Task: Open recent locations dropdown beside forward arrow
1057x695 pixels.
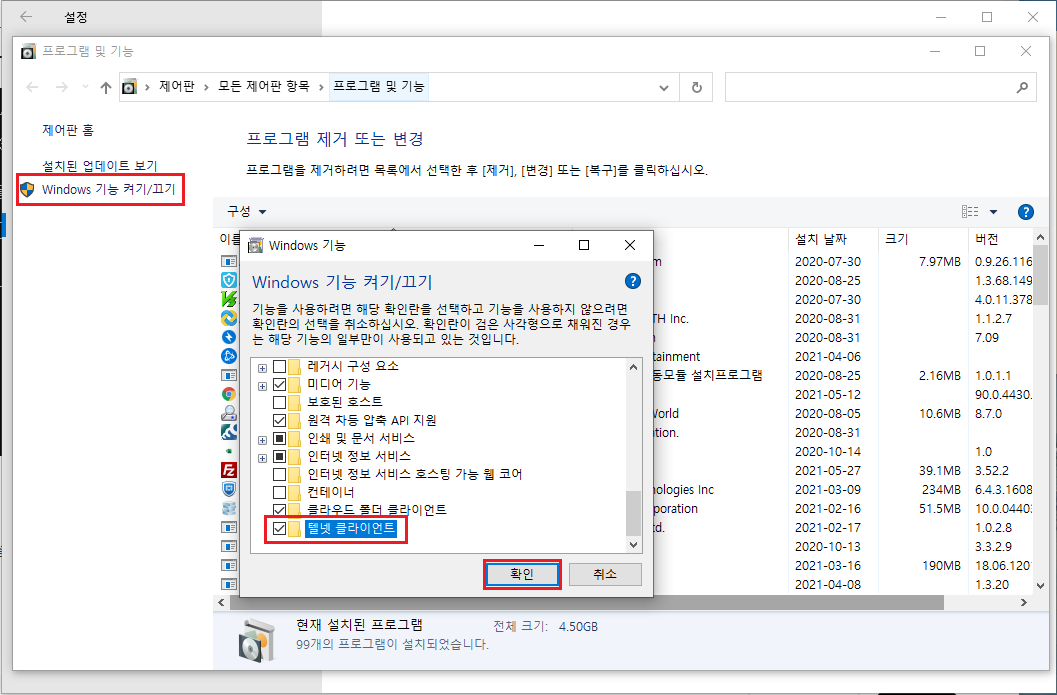Action: coord(85,87)
